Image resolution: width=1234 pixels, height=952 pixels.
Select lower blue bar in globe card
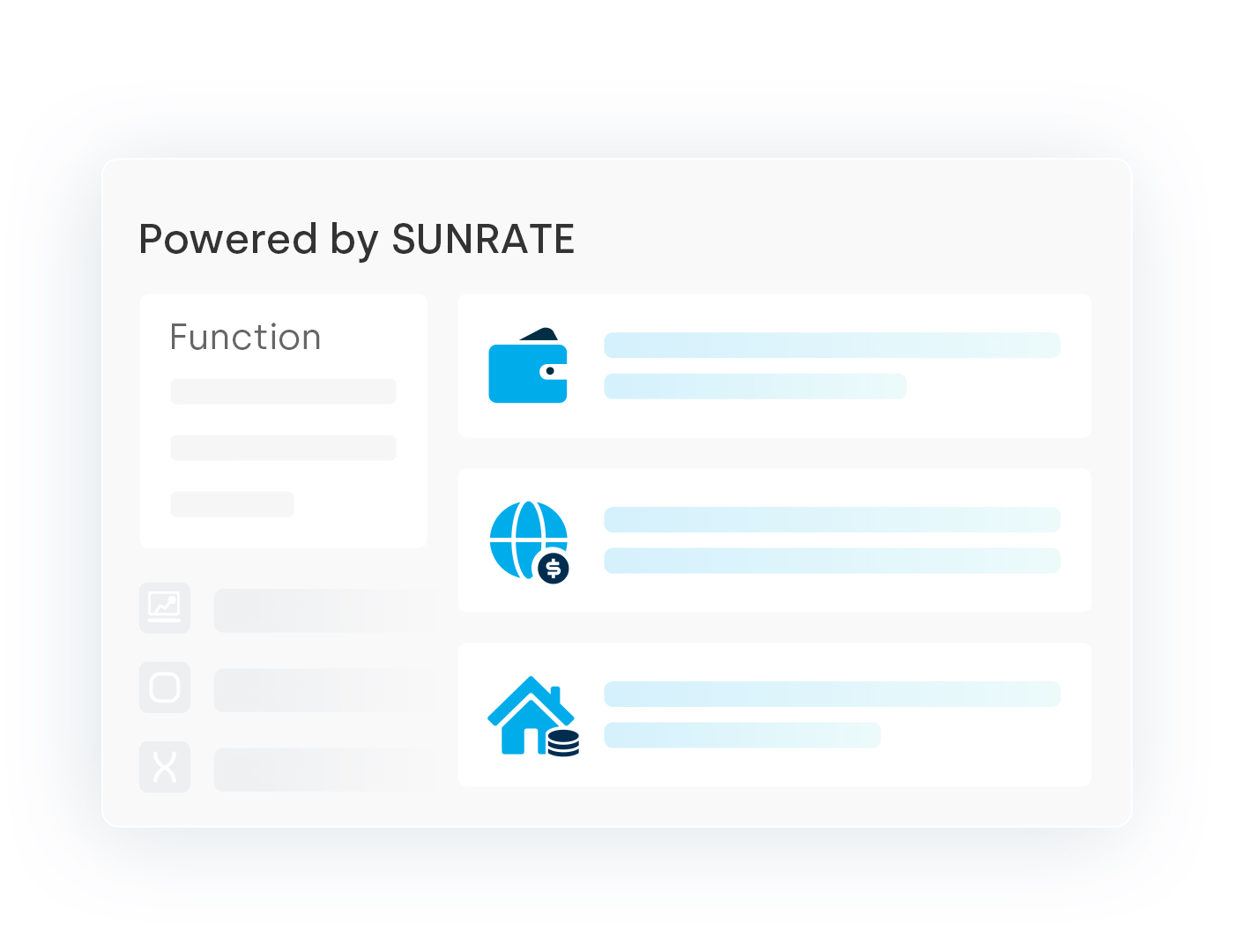pyautogui.click(x=831, y=561)
